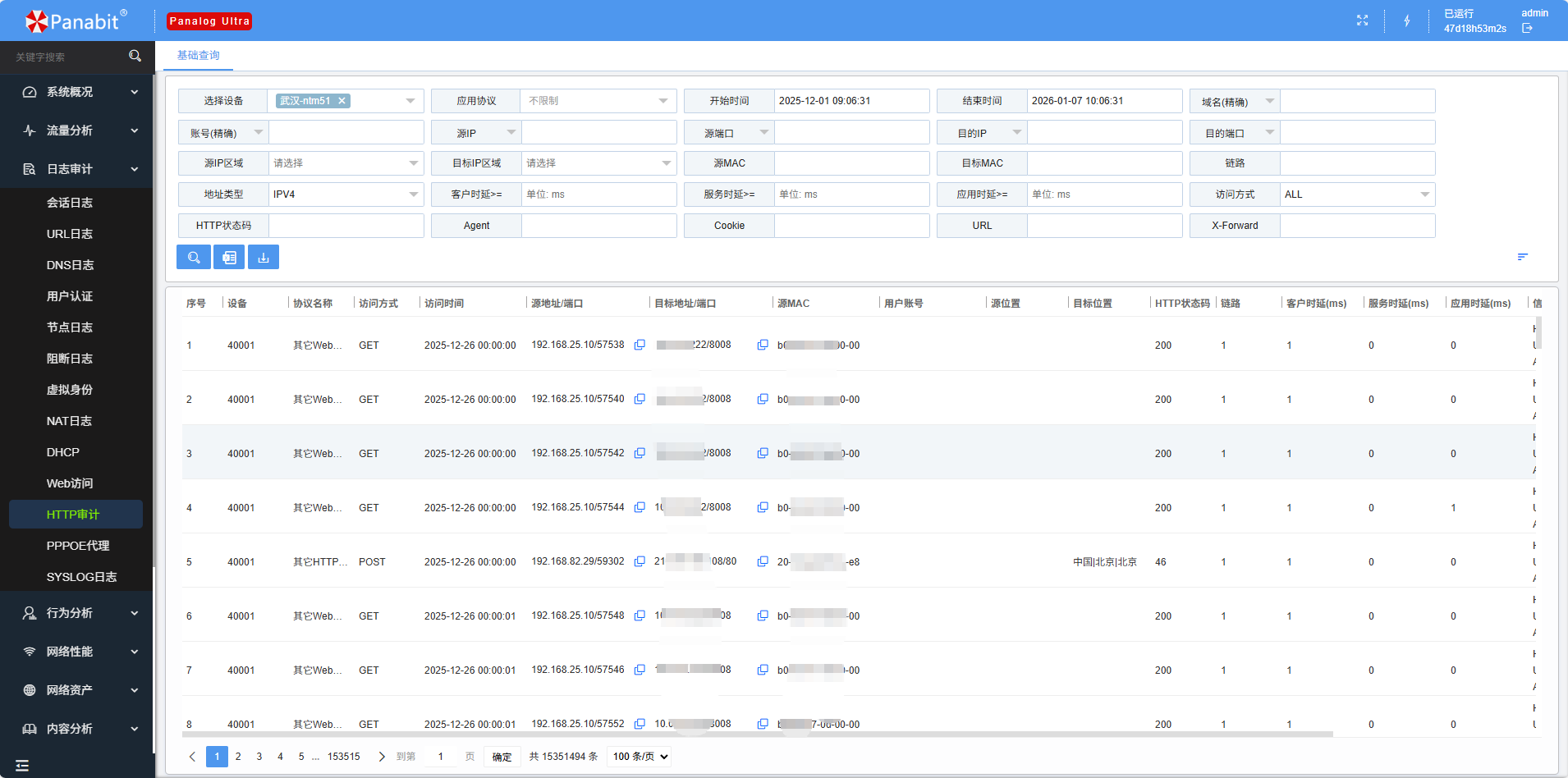The image size is (1568, 778).
Task: Click the download icon button
Action: [264, 258]
